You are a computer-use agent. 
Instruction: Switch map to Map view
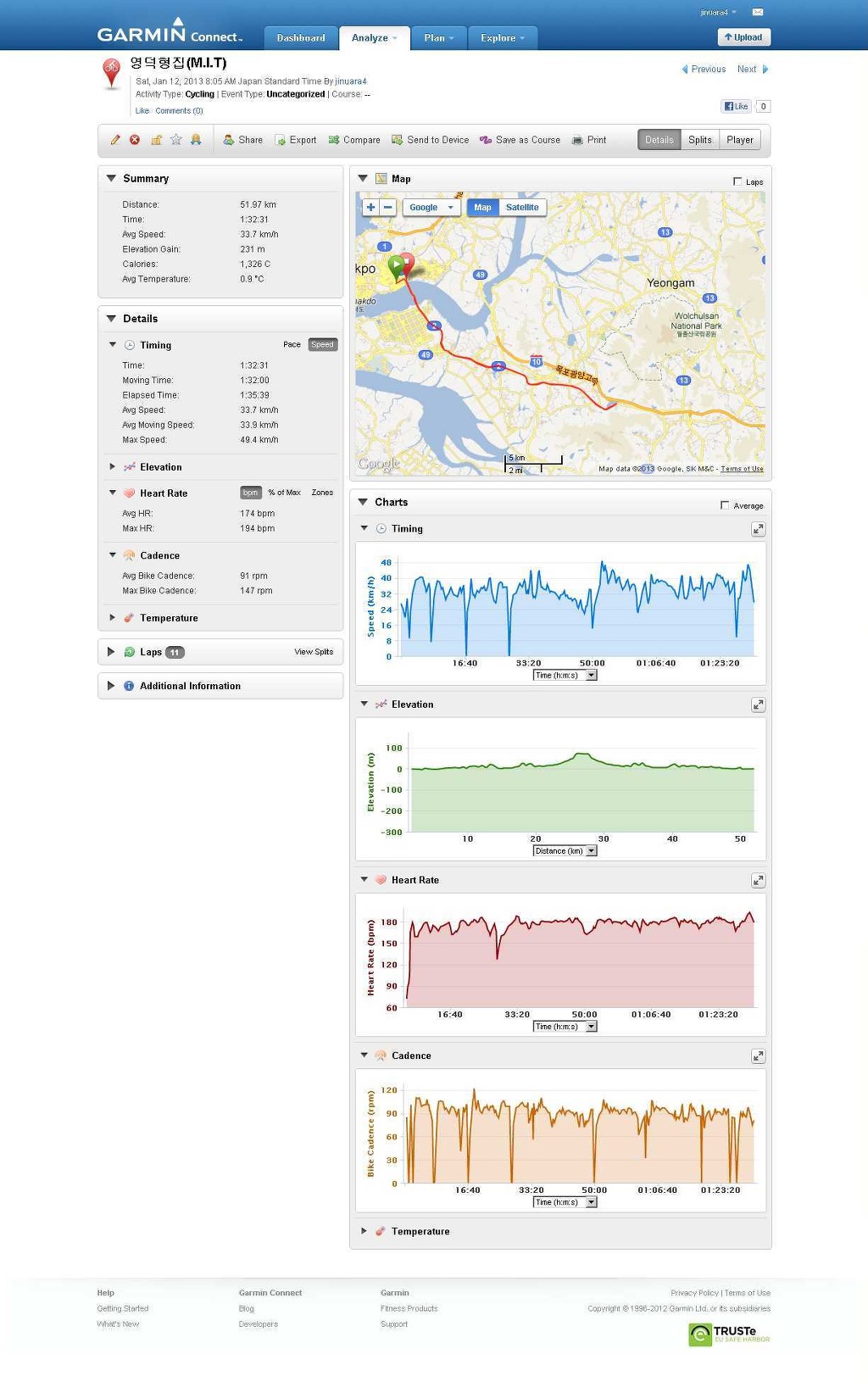click(x=483, y=208)
